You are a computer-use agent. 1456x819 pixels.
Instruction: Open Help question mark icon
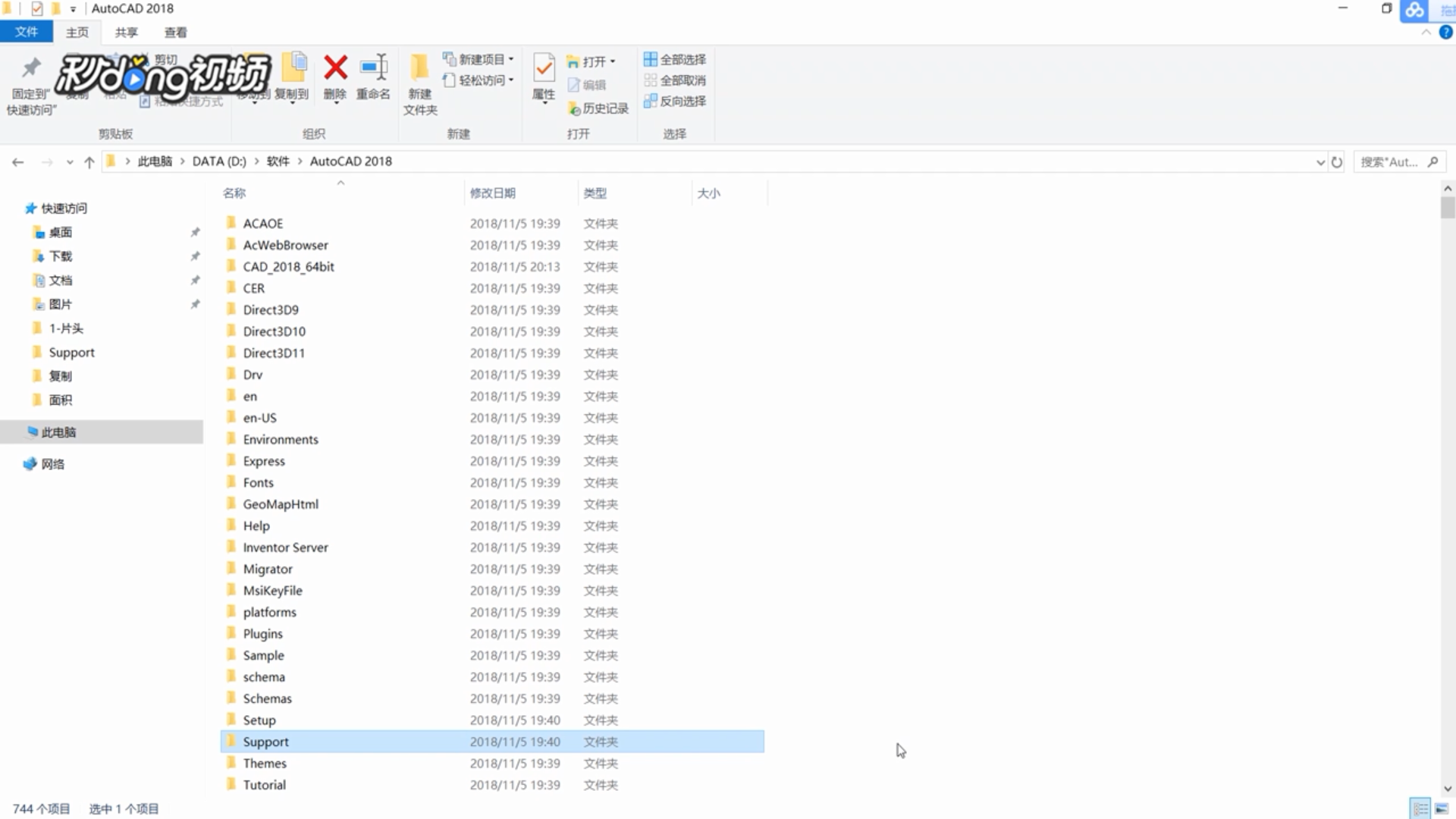click(x=1445, y=33)
